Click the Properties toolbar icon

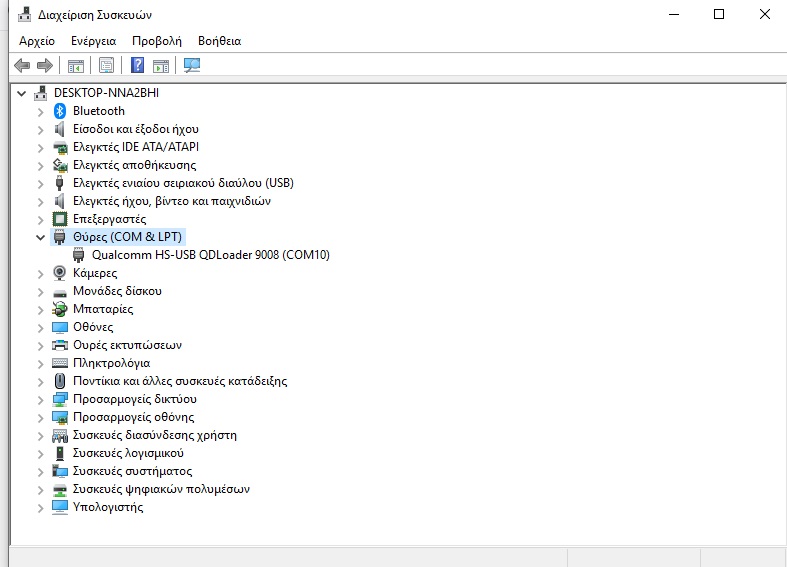(x=106, y=66)
